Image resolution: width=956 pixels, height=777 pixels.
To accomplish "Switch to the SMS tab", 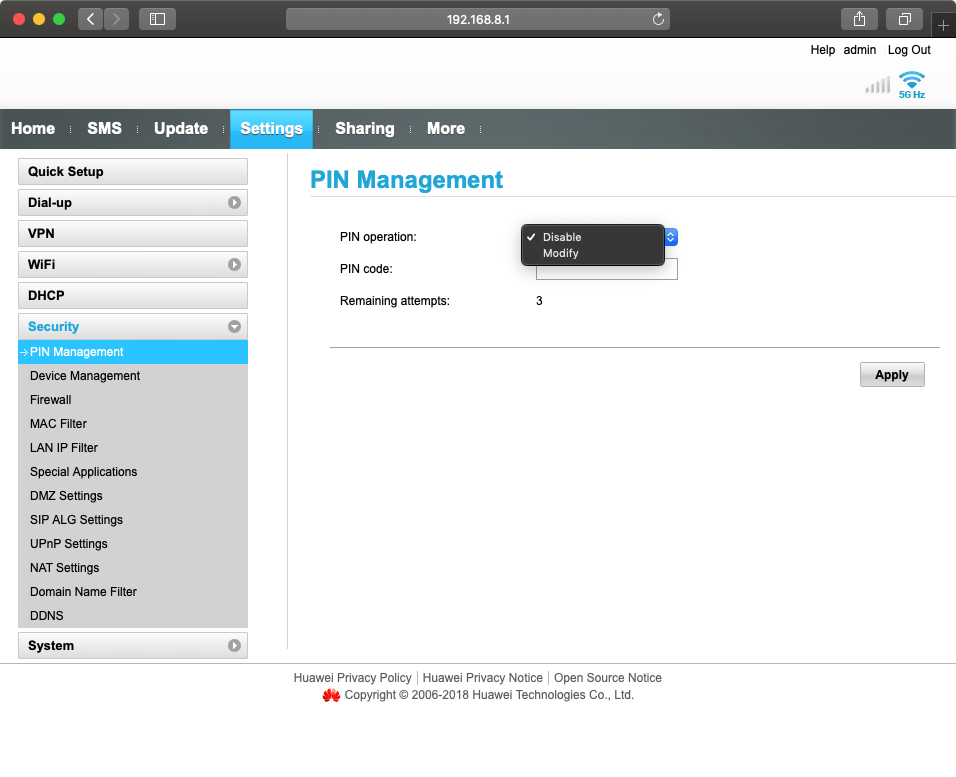I will click(x=104, y=129).
